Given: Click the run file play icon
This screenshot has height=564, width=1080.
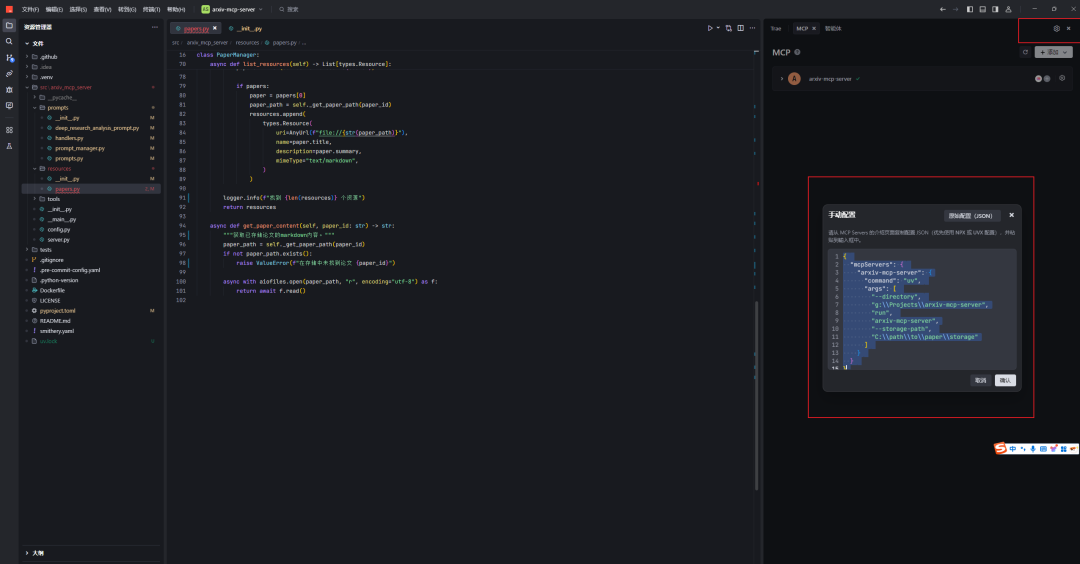Looking at the screenshot, I should coord(710,28).
